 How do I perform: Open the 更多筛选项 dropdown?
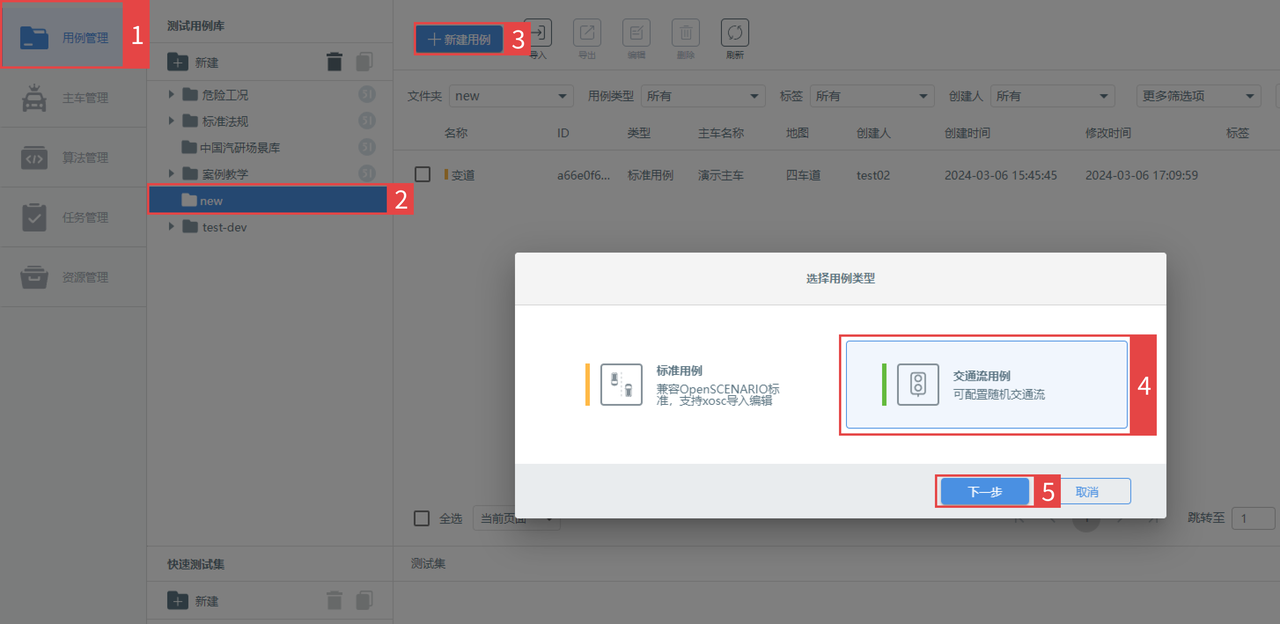[1198, 96]
